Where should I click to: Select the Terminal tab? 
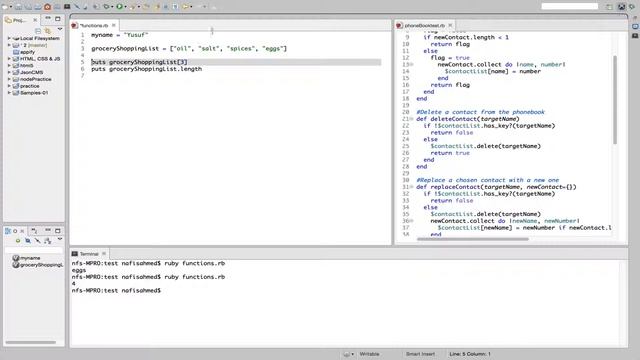(89, 254)
